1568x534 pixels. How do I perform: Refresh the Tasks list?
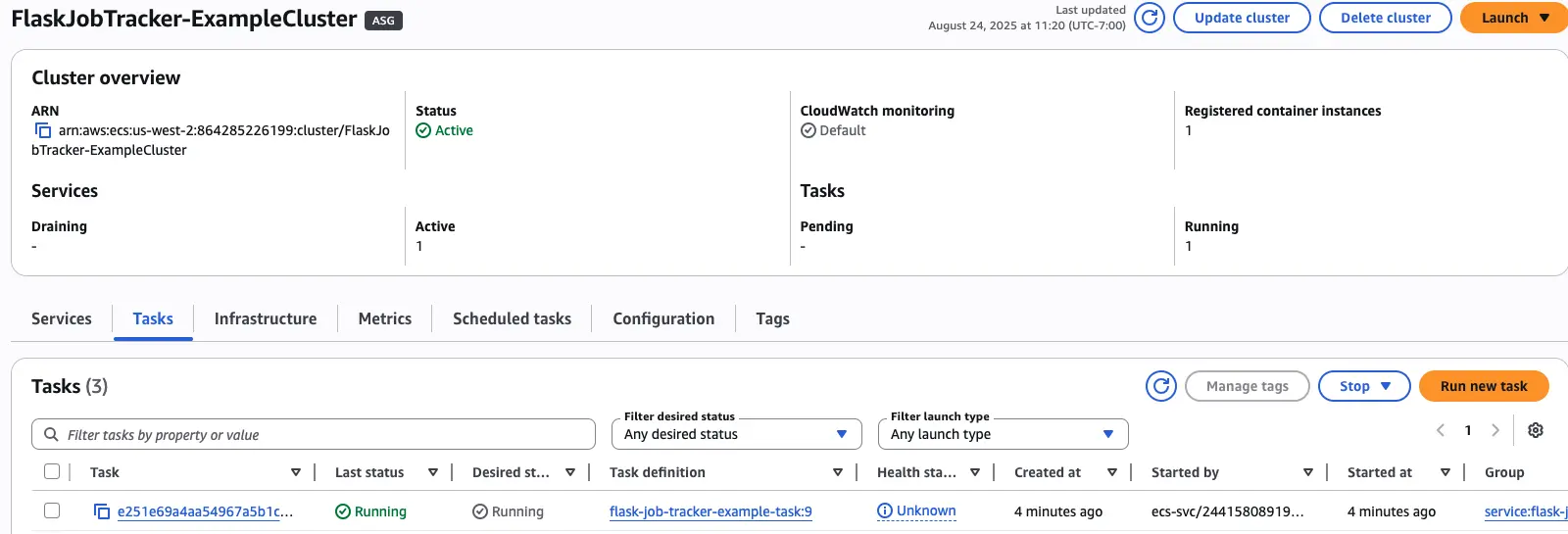coord(1161,386)
